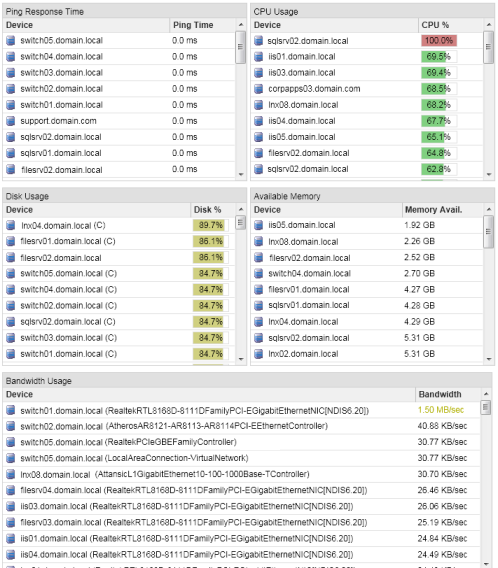This screenshot has height=568, width=498.
Task: Click server icon next to corpapps03.domain.com
Action: tap(258, 89)
